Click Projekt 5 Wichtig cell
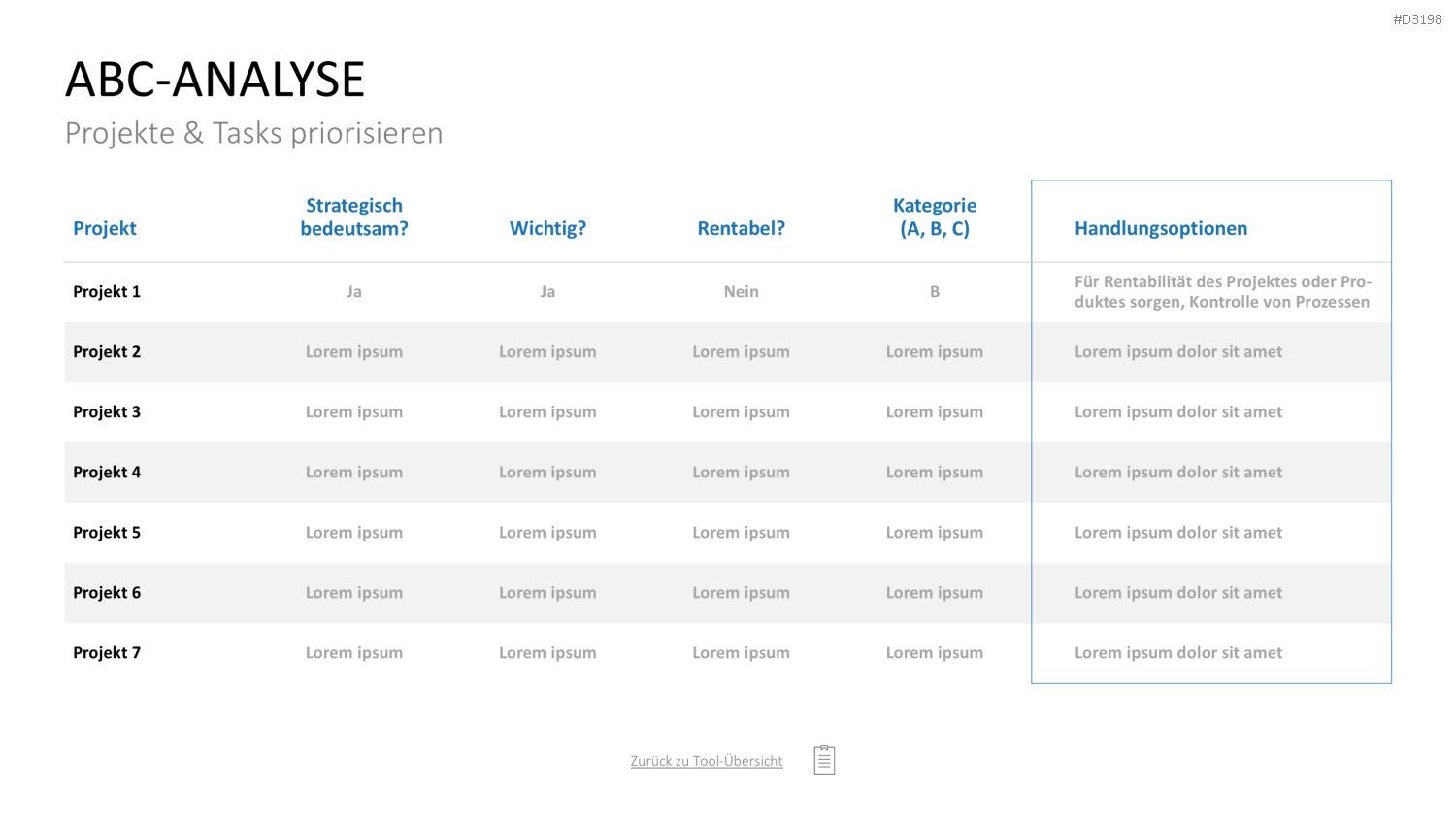The width and height of the screenshot is (1456, 819). pyautogui.click(x=547, y=532)
